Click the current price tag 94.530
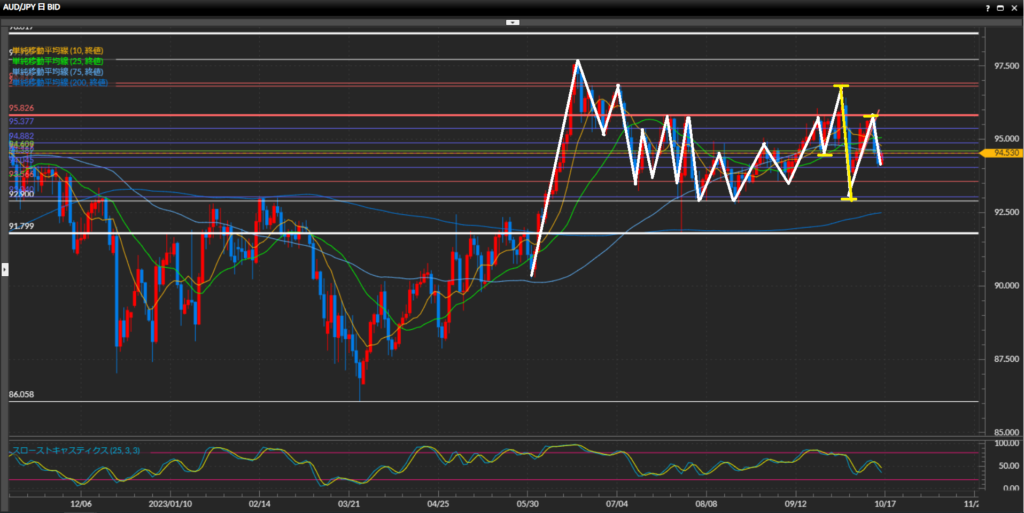This screenshot has width=1024, height=513. pyautogui.click(x=1005, y=152)
